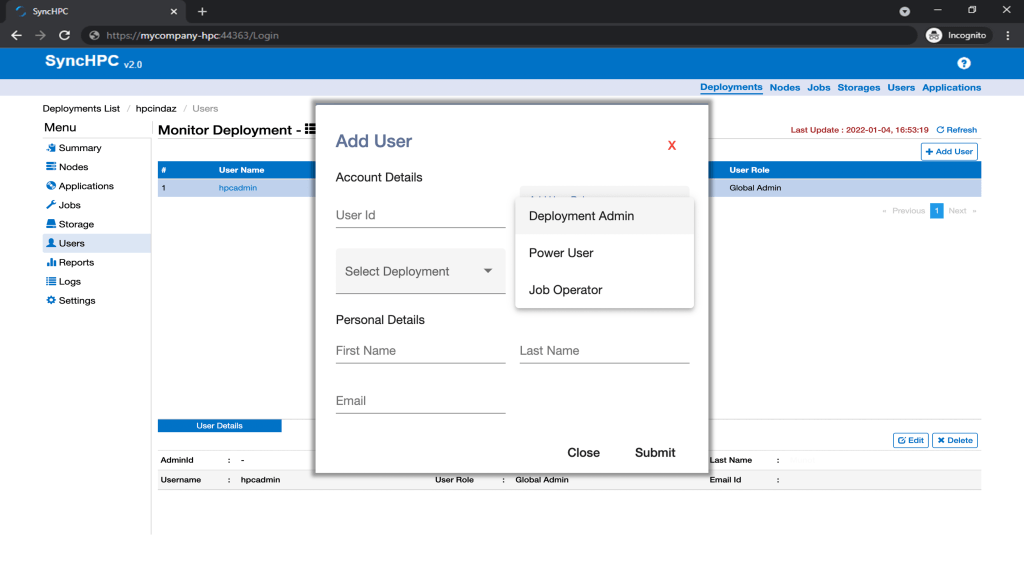Open Applications in the top navigation
1024x576 pixels.
click(x=951, y=88)
